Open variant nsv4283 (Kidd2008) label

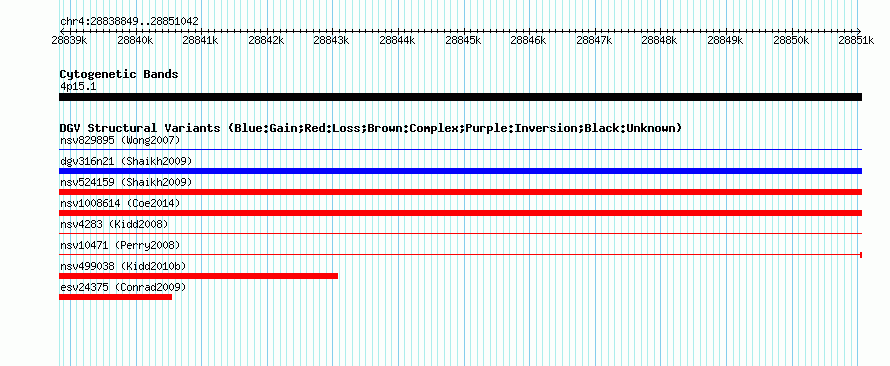[x=114, y=225]
